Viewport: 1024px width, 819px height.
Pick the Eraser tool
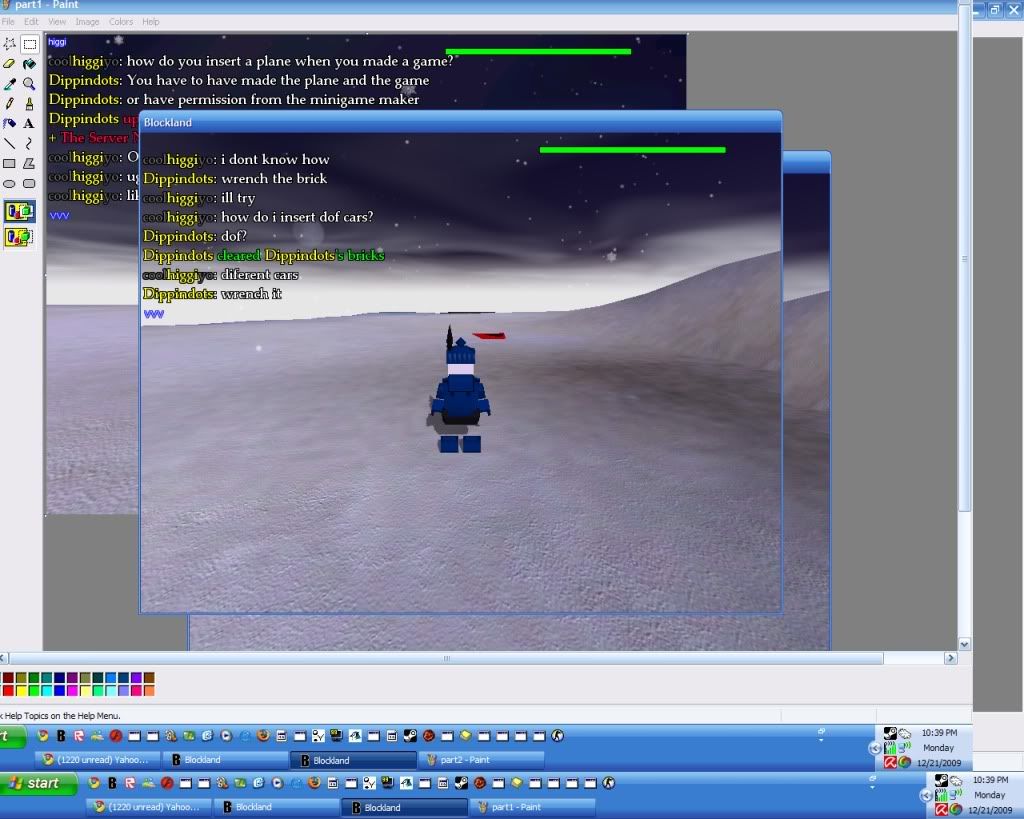pyautogui.click(x=10, y=64)
